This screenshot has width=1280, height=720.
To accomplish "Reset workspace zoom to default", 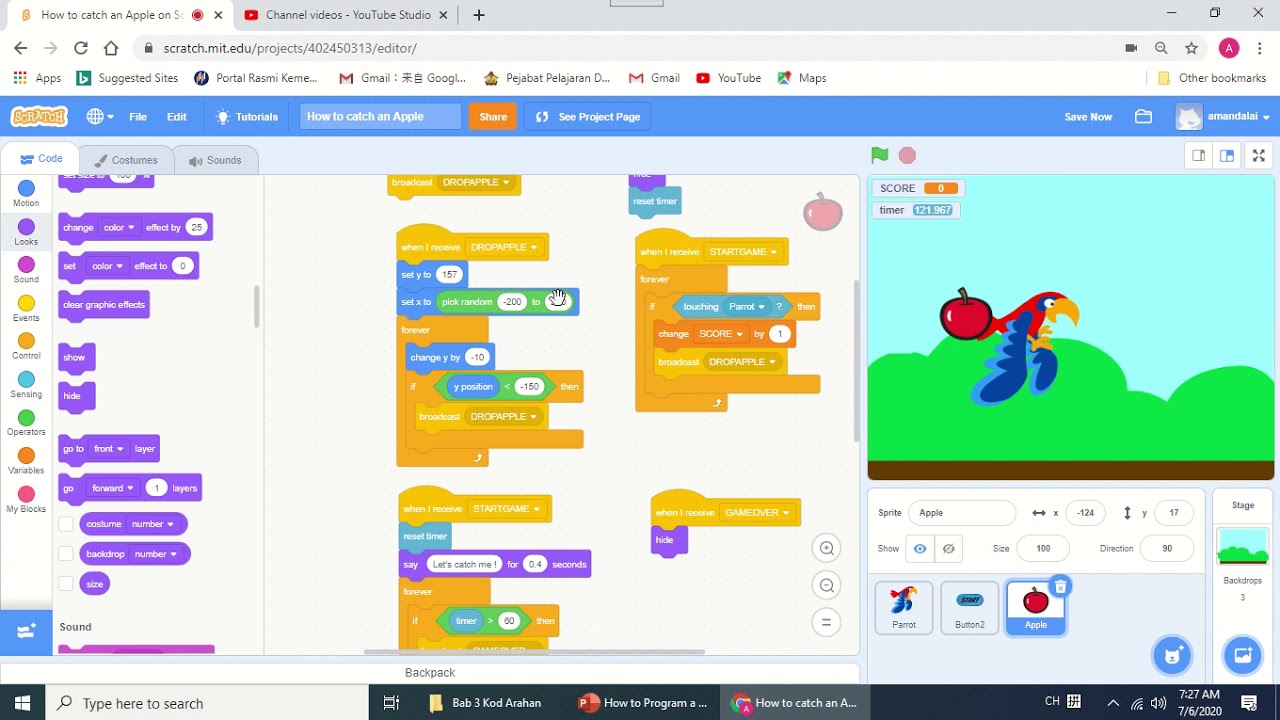I will [826, 622].
